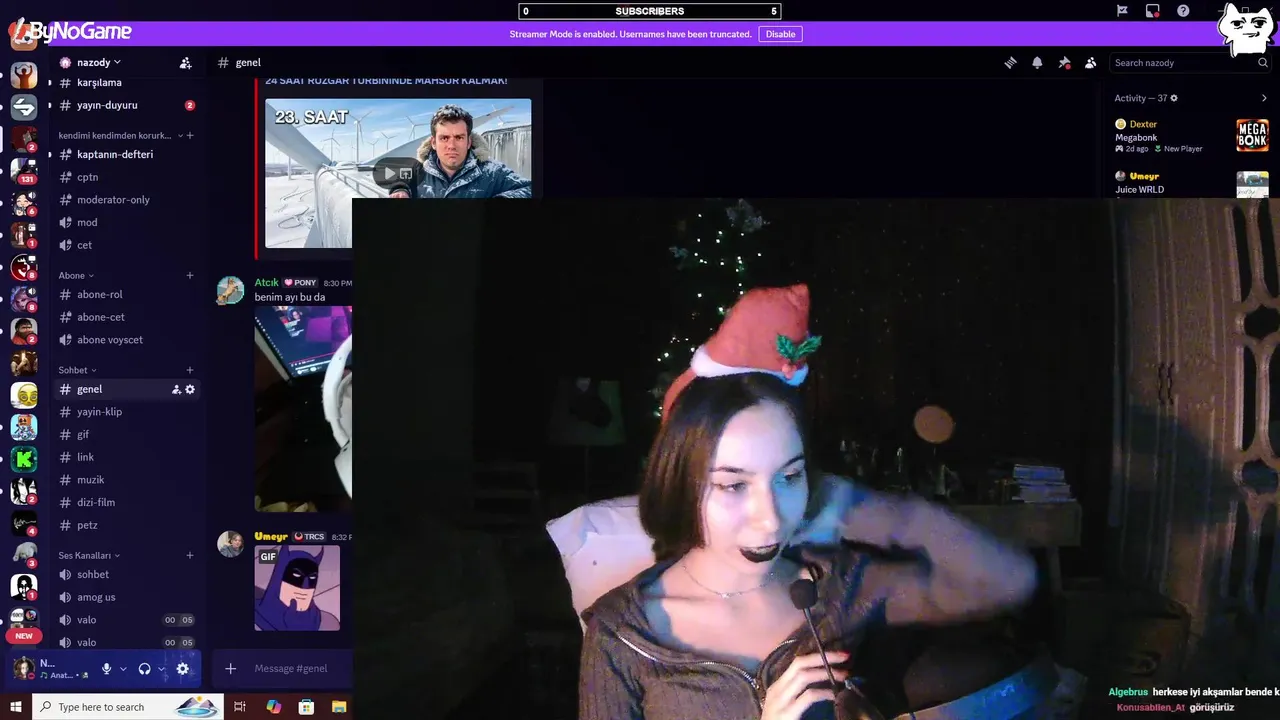Invite people icon beside nazody server name
The image size is (1280, 720).
[x=185, y=62]
